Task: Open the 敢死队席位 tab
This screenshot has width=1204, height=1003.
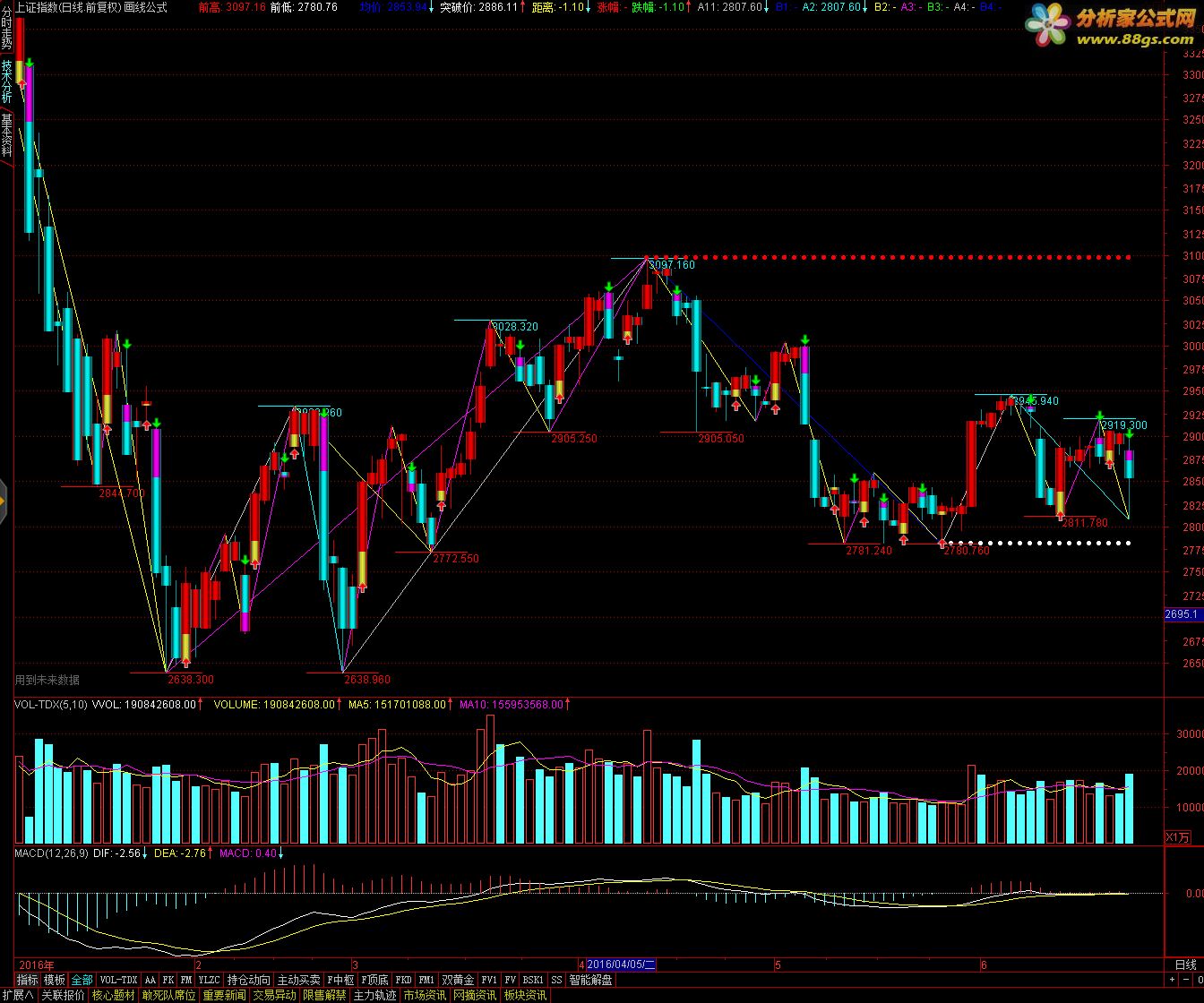Action: [x=168, y=995]
